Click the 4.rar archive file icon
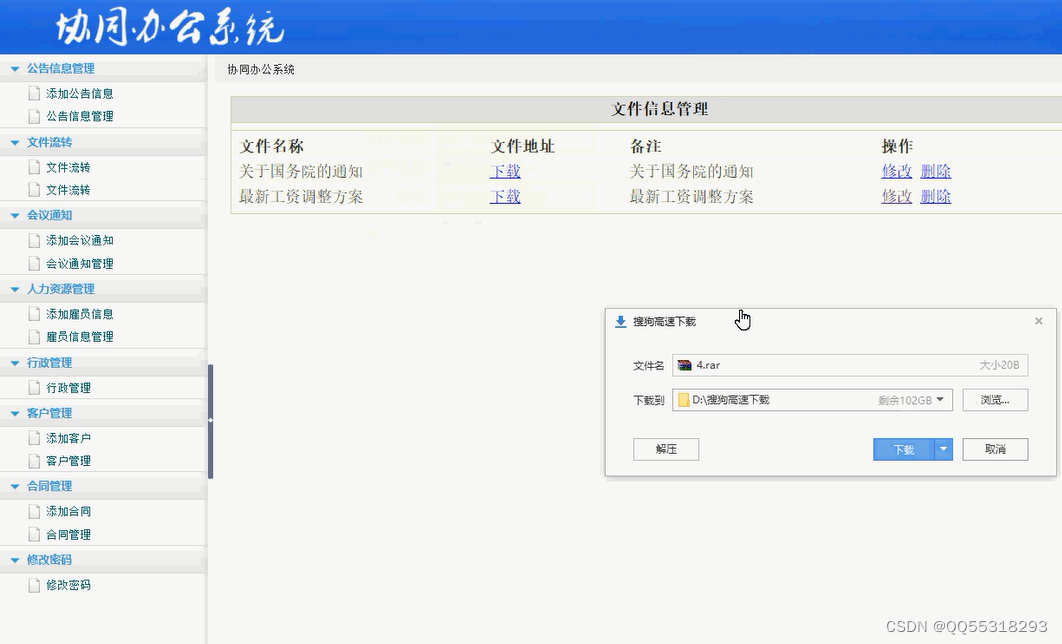1062x644 pixels. click(684, 365)
